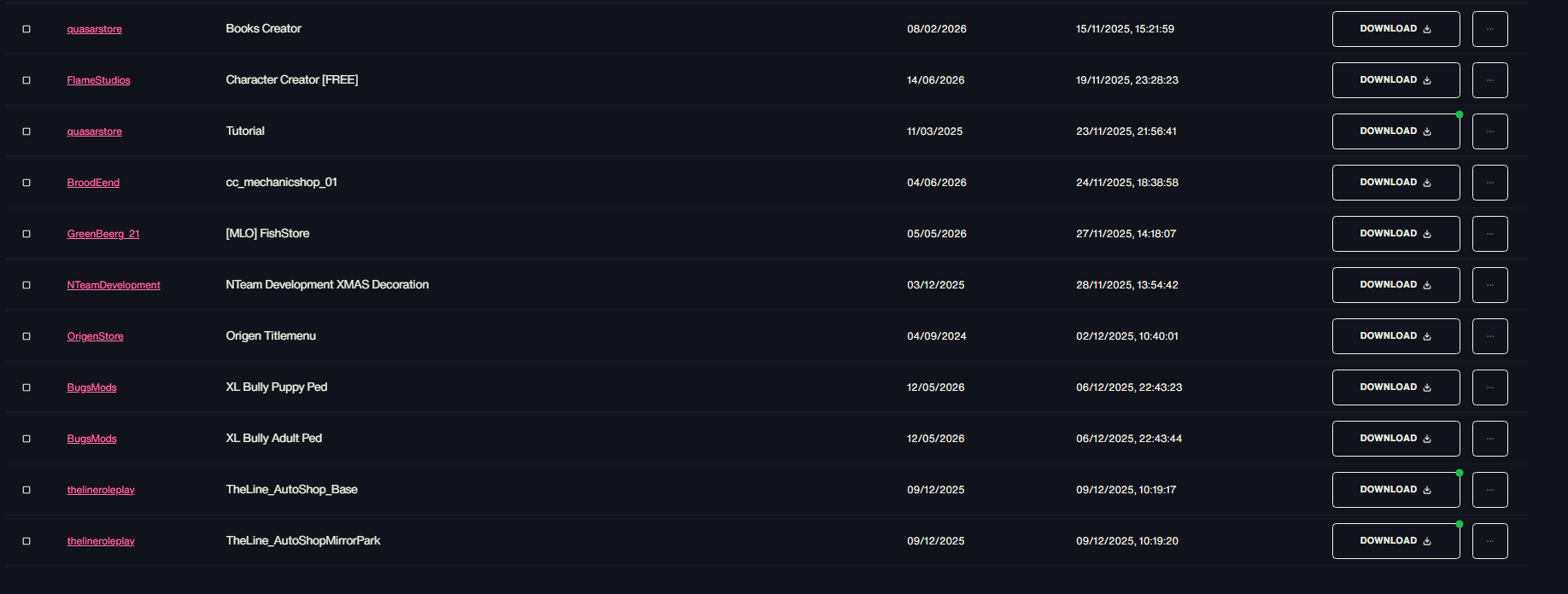Open more options for Origen Titlemenu
Viewport: 1568px width, 594px height.
coord(1489,336)
